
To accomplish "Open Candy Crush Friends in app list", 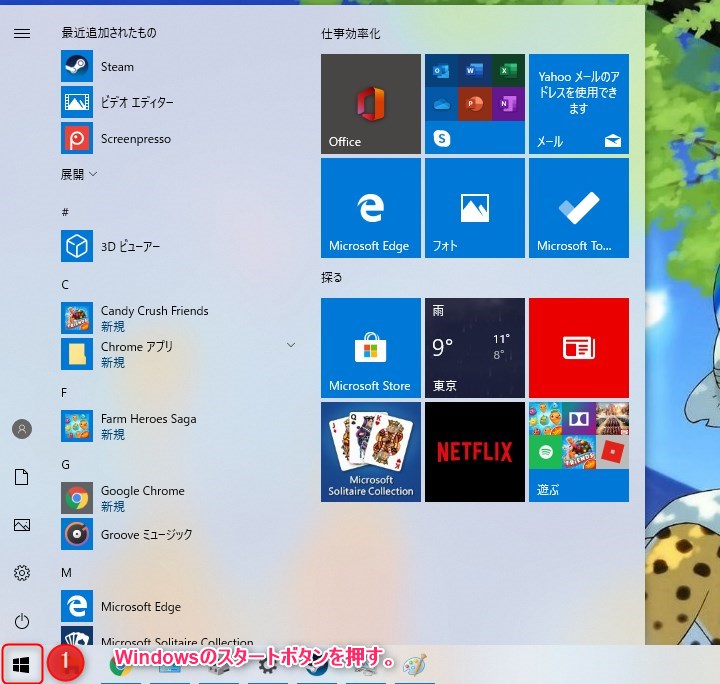I will [179, 318].
